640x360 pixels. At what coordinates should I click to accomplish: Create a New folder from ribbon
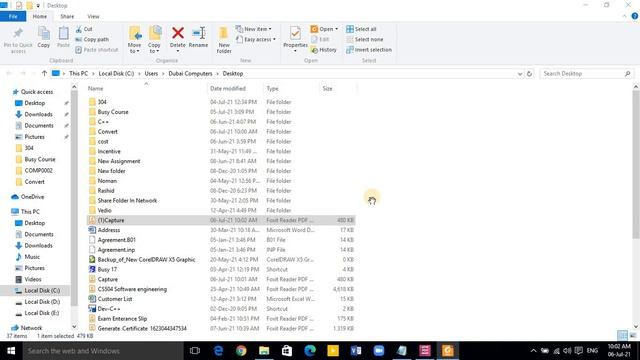(224, 40)
